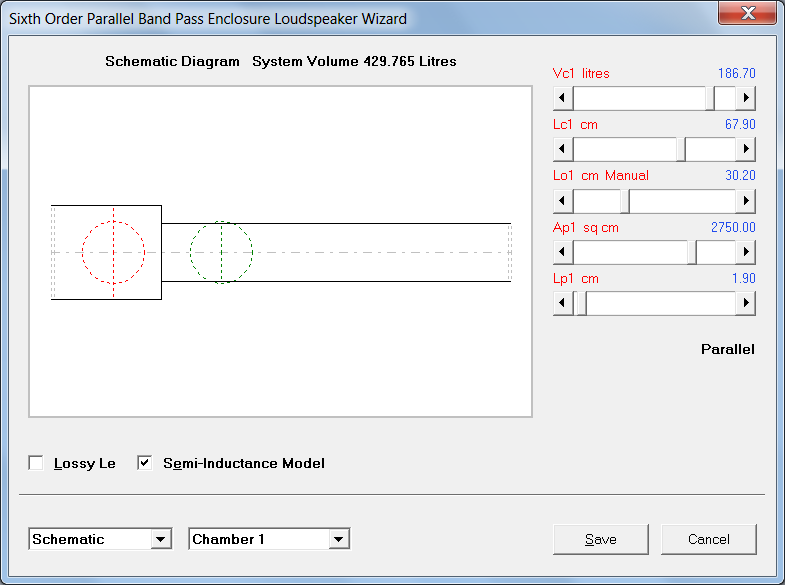Increase Ap1 sq cm with right arrow
Image resolution: width=785 pixels, height=585 pixels.
point(745,252)
